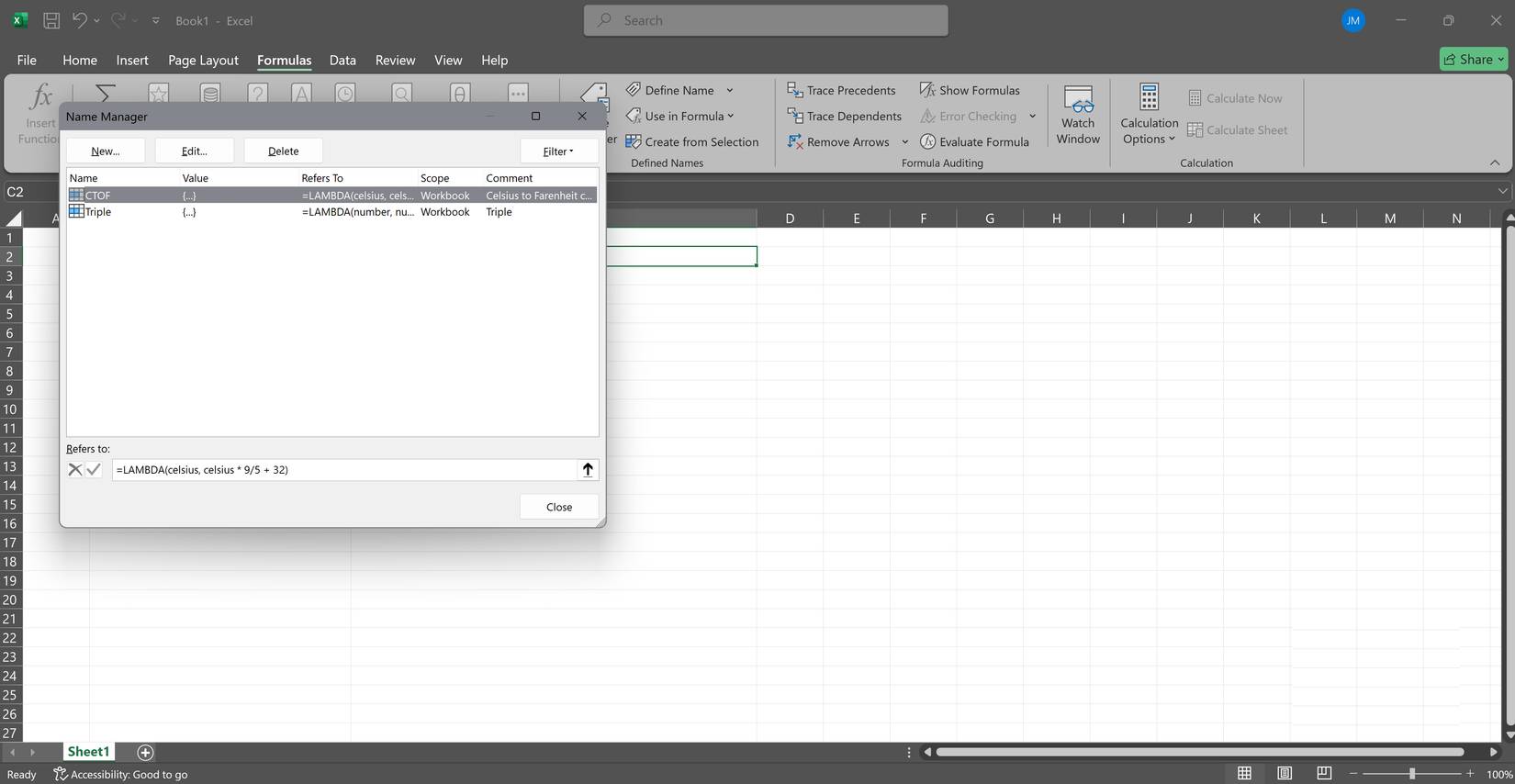Click Trace Dependents in Formula Auditing

tap(844, 116)
